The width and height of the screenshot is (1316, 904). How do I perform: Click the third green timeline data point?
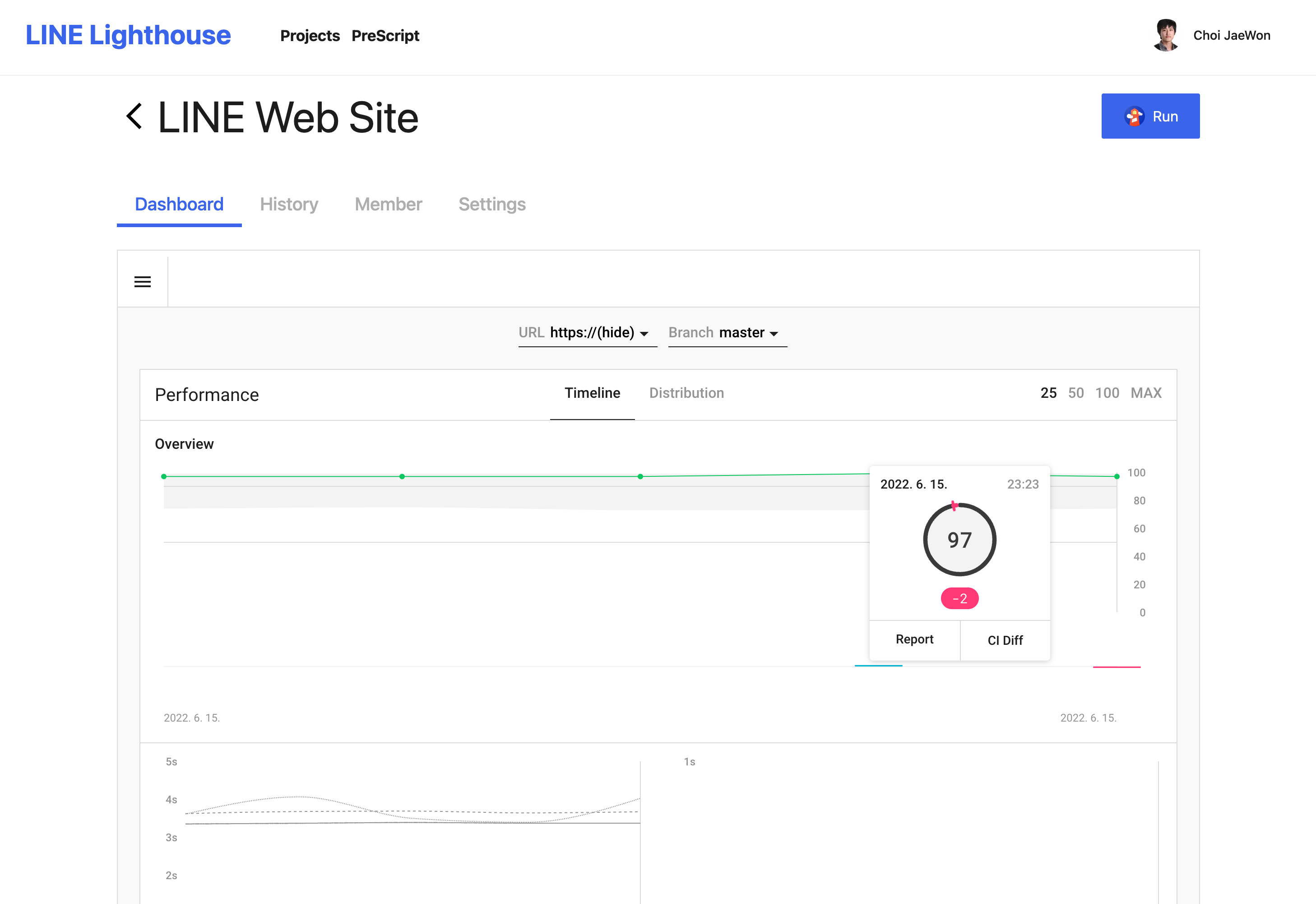tap(640, 476)
